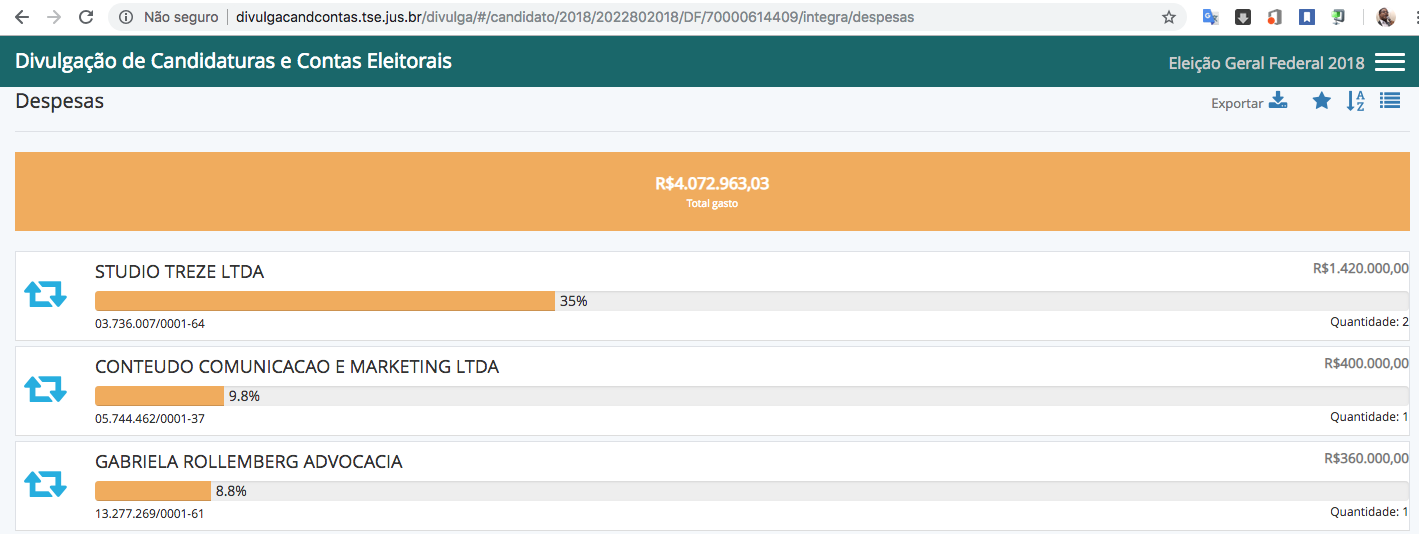Click the Total gasto orange banner
1419x534 pixels.
click(x=712, y=191)
